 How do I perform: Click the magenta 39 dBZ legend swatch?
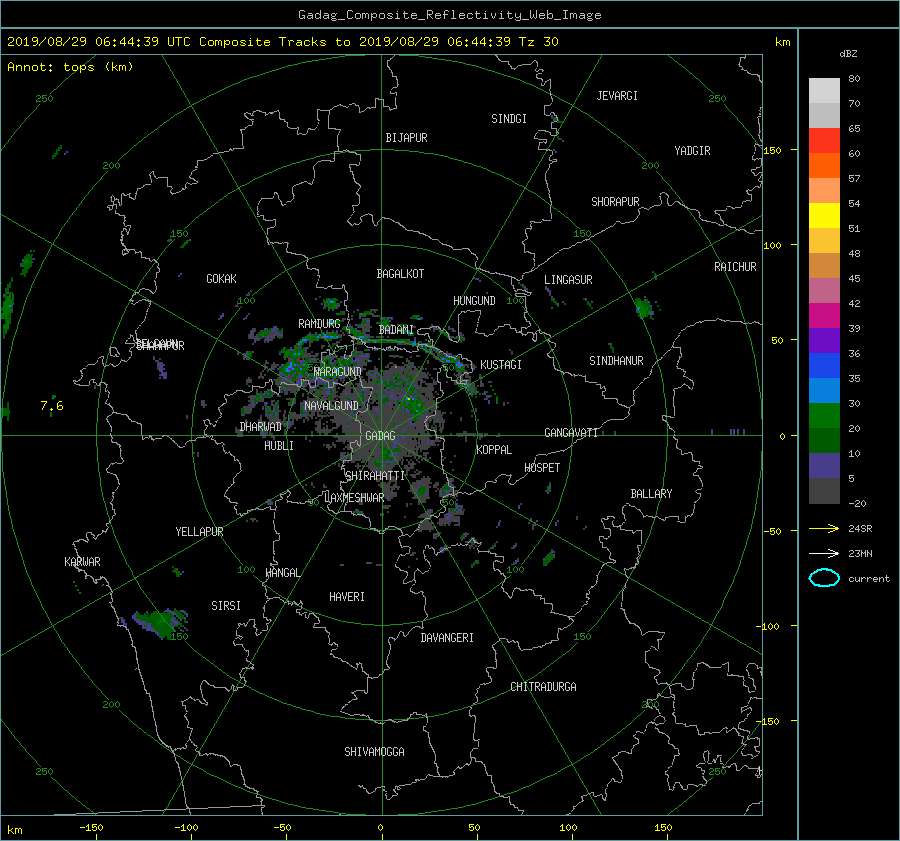824,315
